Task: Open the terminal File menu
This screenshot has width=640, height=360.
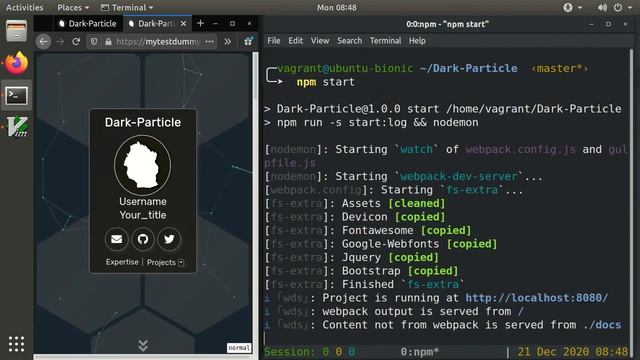Action: tap(273, 40)
